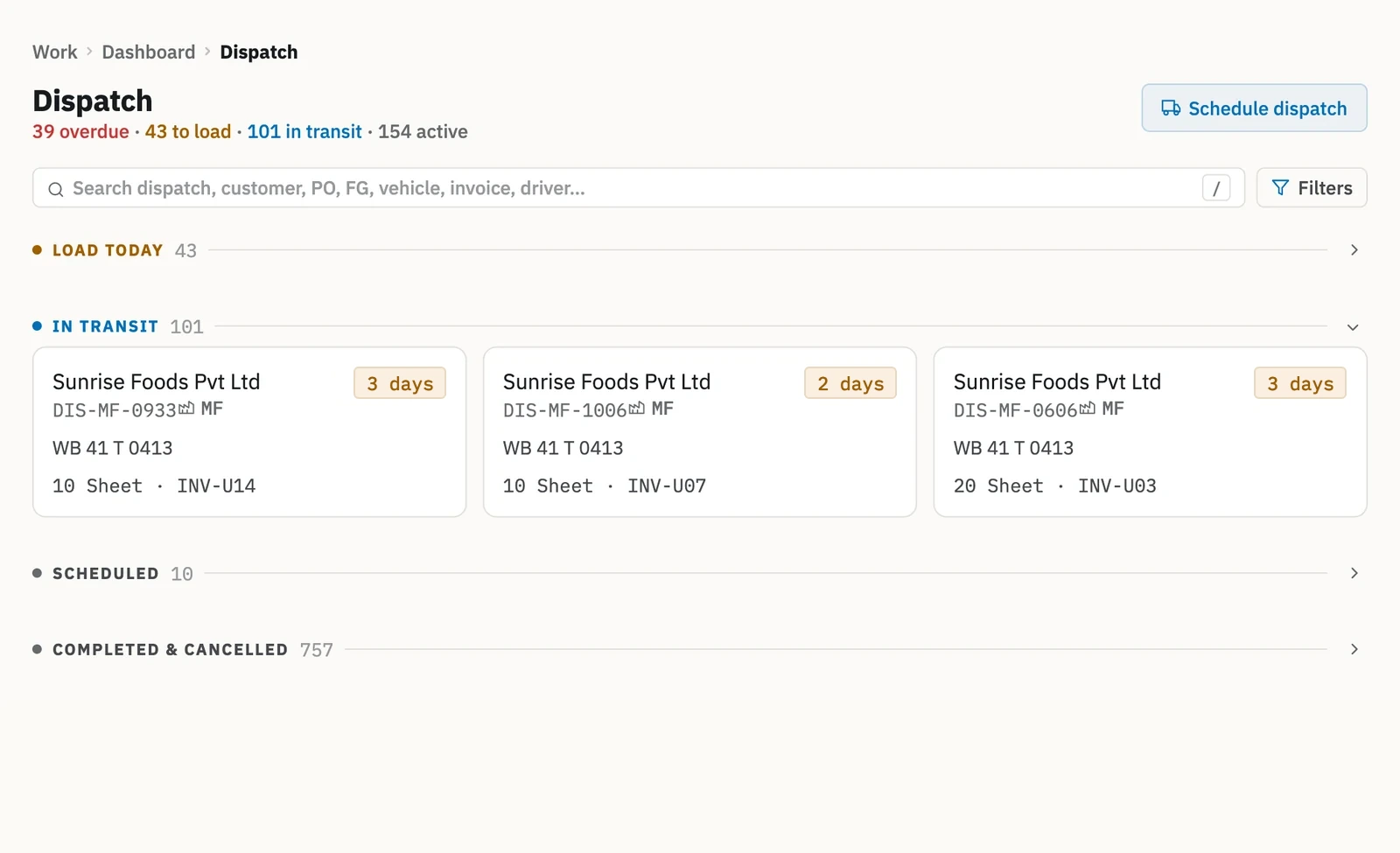Click 20 Sheet quantity text
The image size is (1400, 853).
point(998,486)
